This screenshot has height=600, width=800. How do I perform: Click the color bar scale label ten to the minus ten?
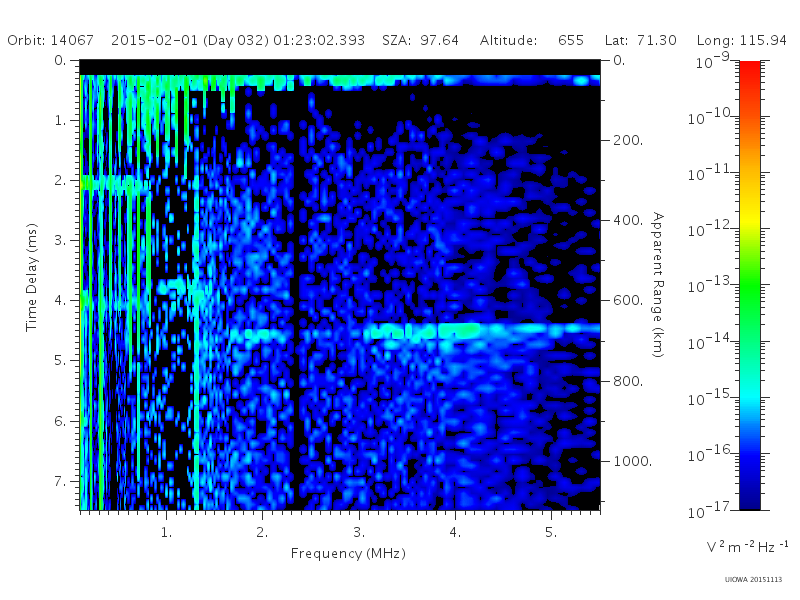point(711,116)
